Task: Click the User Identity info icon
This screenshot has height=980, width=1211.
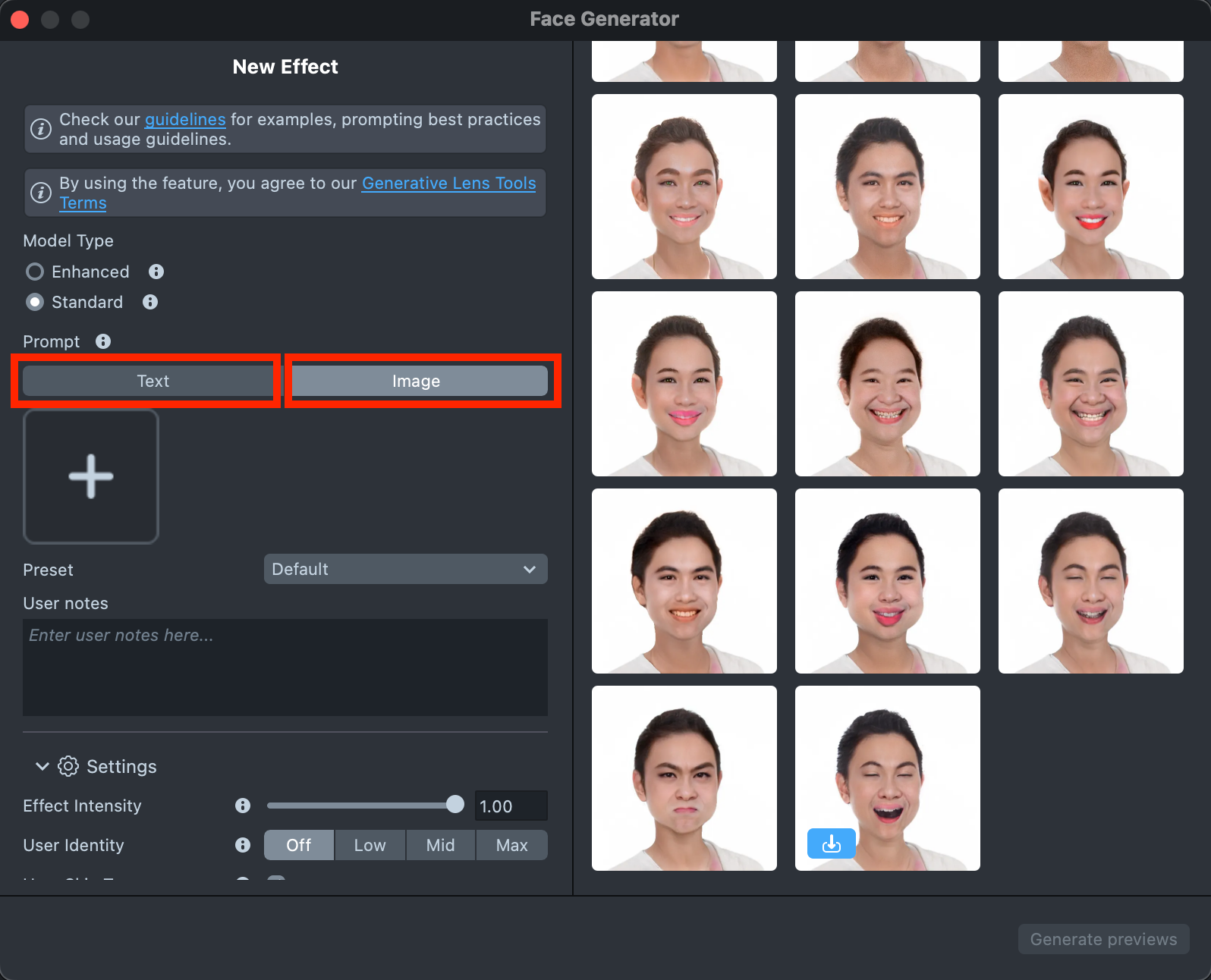Action: (243, 845)
